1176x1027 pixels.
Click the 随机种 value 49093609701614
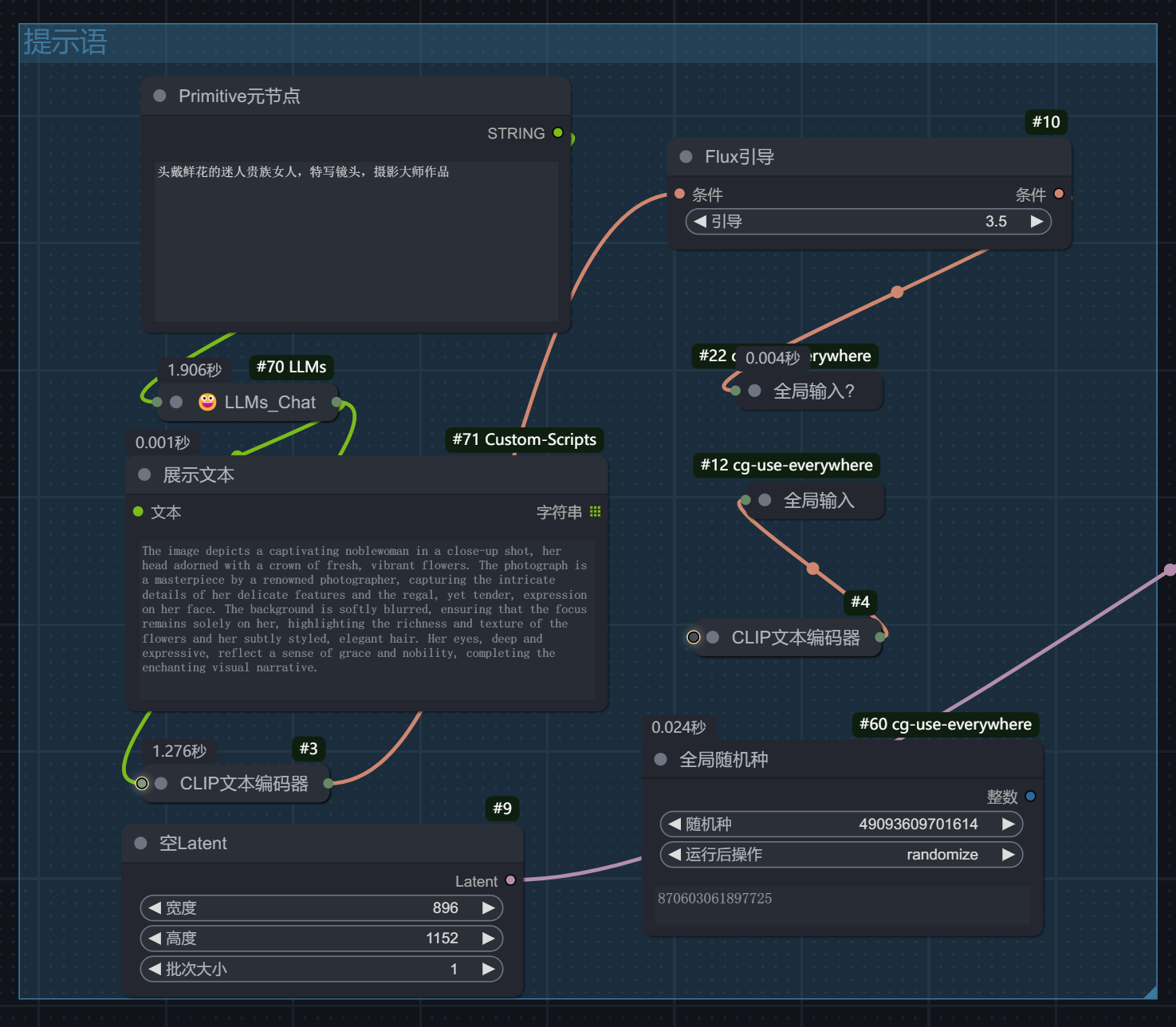[x=918, y=824]
